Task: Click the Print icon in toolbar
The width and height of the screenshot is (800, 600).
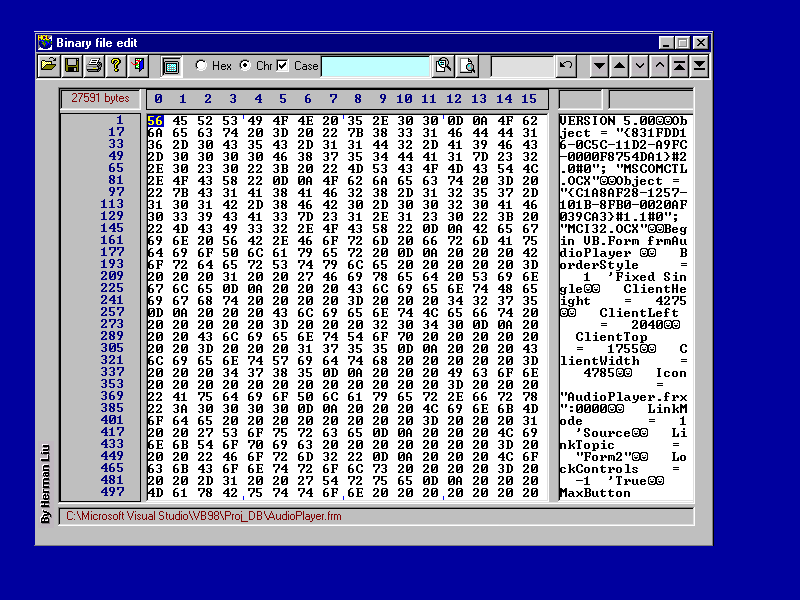Action: (94, 66)
